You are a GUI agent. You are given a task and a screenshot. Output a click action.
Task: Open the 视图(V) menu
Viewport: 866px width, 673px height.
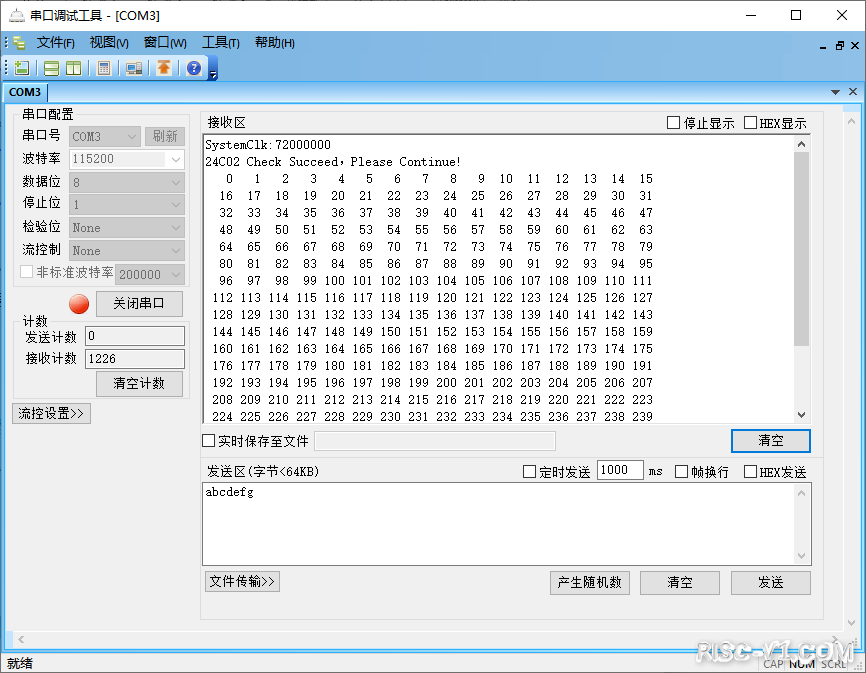[109, 43]
